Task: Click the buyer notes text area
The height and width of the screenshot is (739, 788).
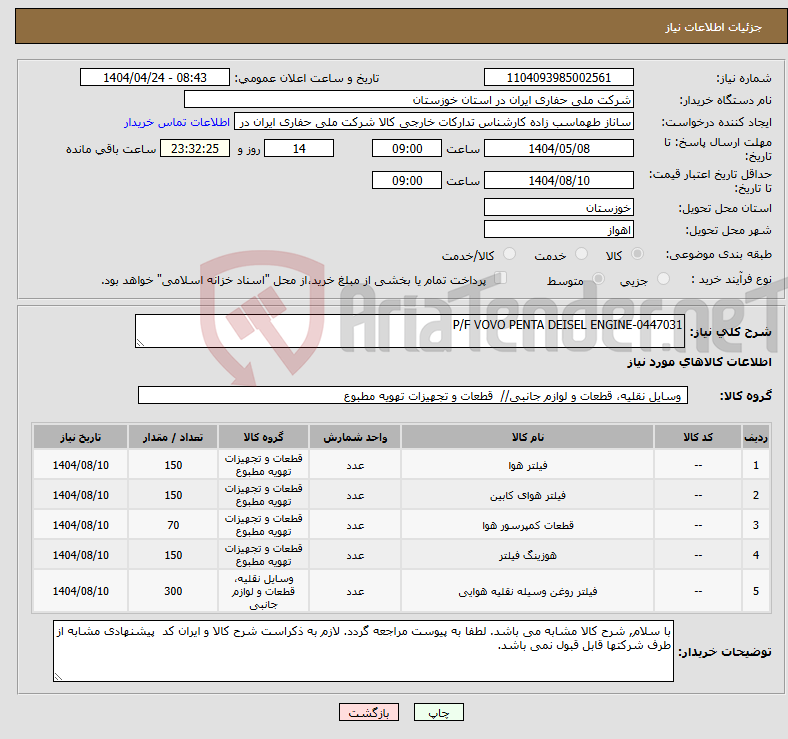Action: 363,651
